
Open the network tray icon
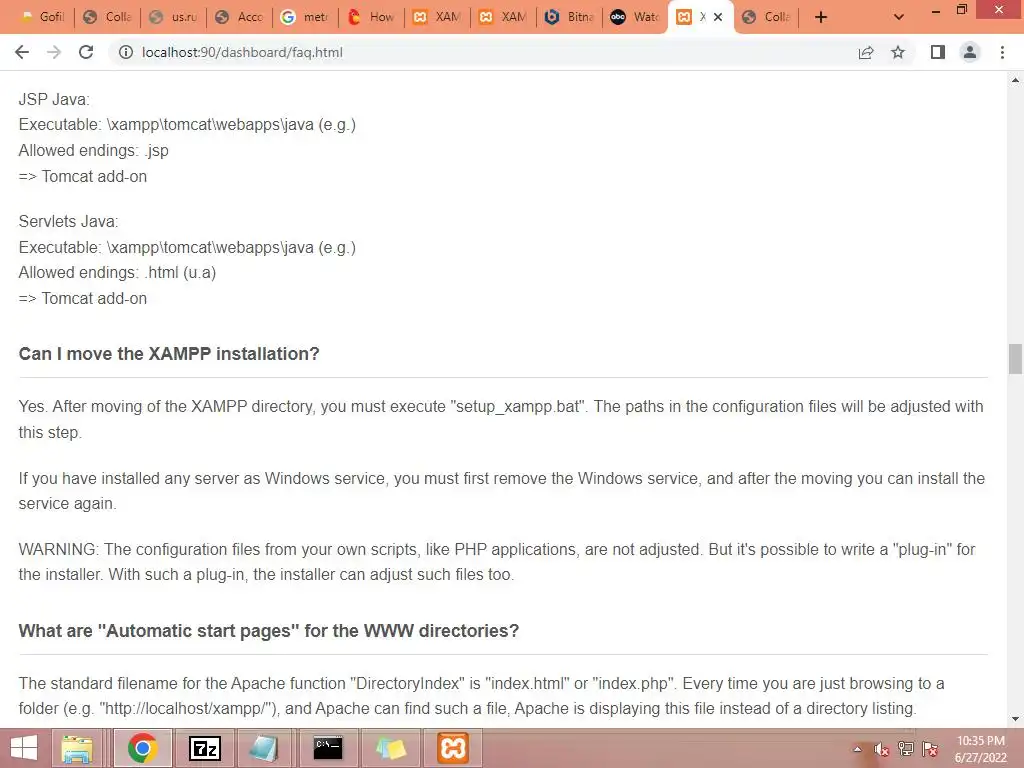click(905, 749)
